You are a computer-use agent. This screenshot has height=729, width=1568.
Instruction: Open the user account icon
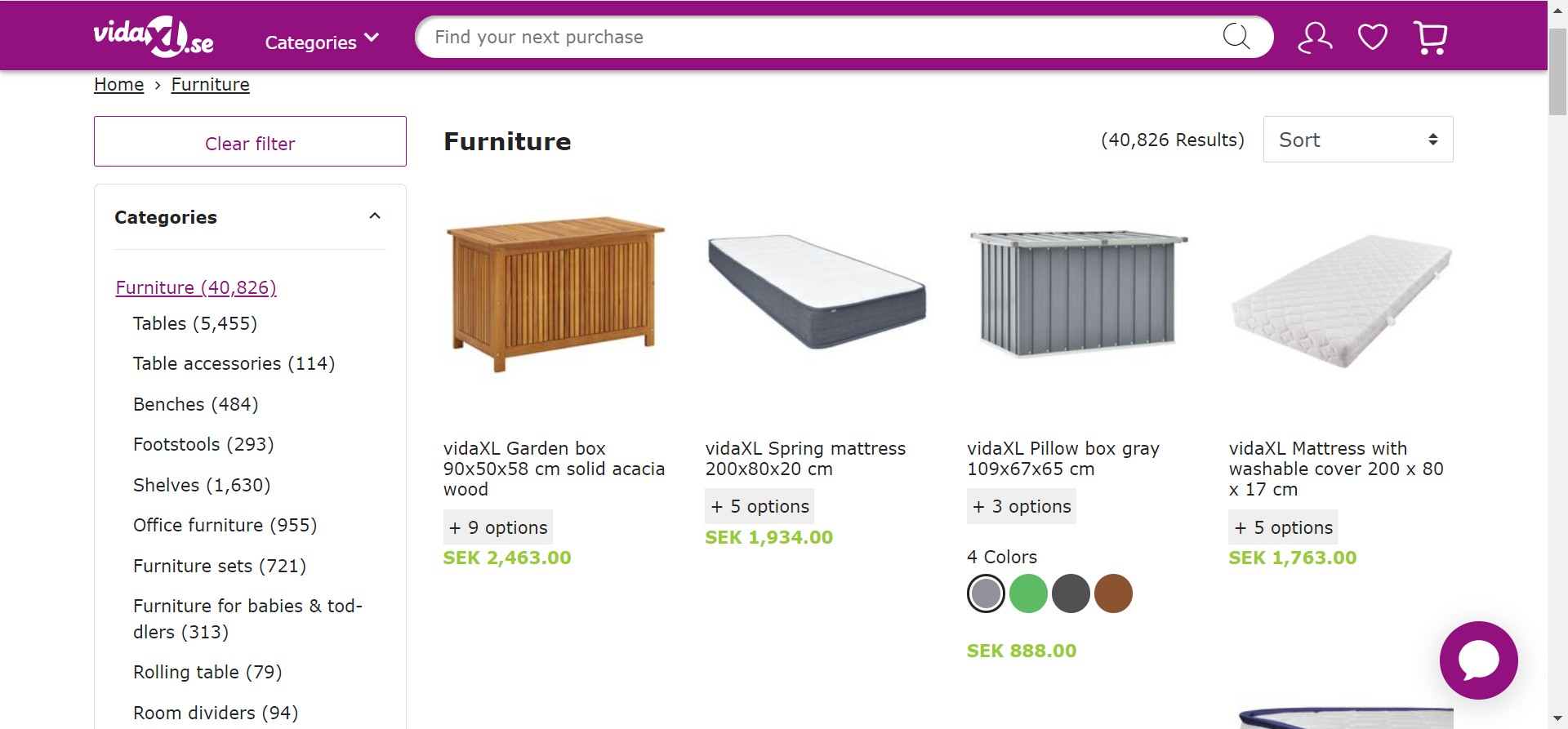coord(1315,38)
